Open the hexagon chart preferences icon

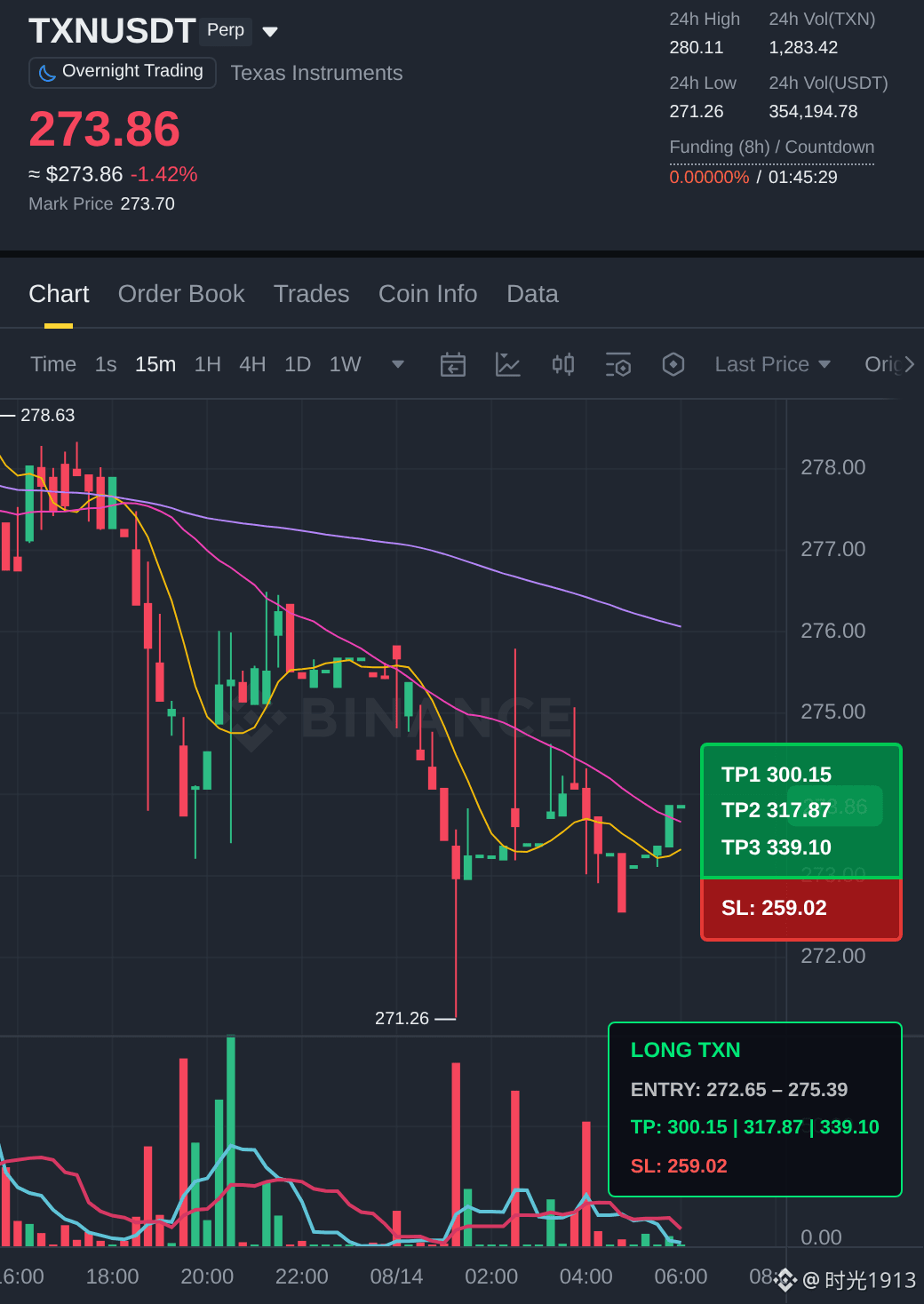673,364
